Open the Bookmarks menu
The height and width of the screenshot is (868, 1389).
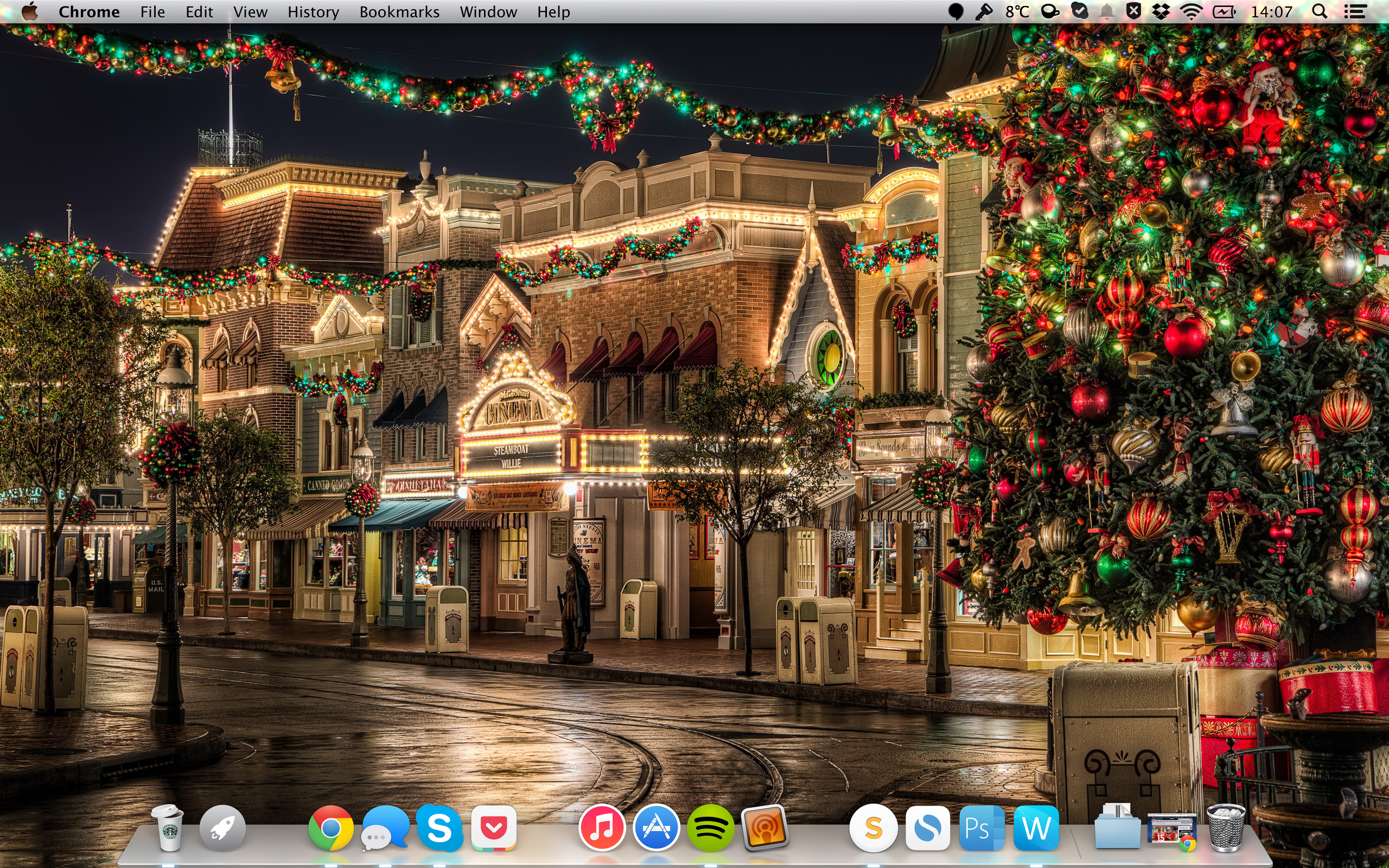pyautogui.click(x=399, y=11)
